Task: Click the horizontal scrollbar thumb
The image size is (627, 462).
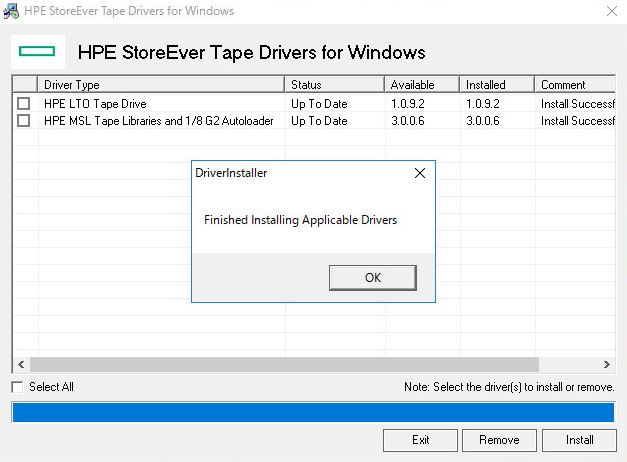Action: (284, 364)
